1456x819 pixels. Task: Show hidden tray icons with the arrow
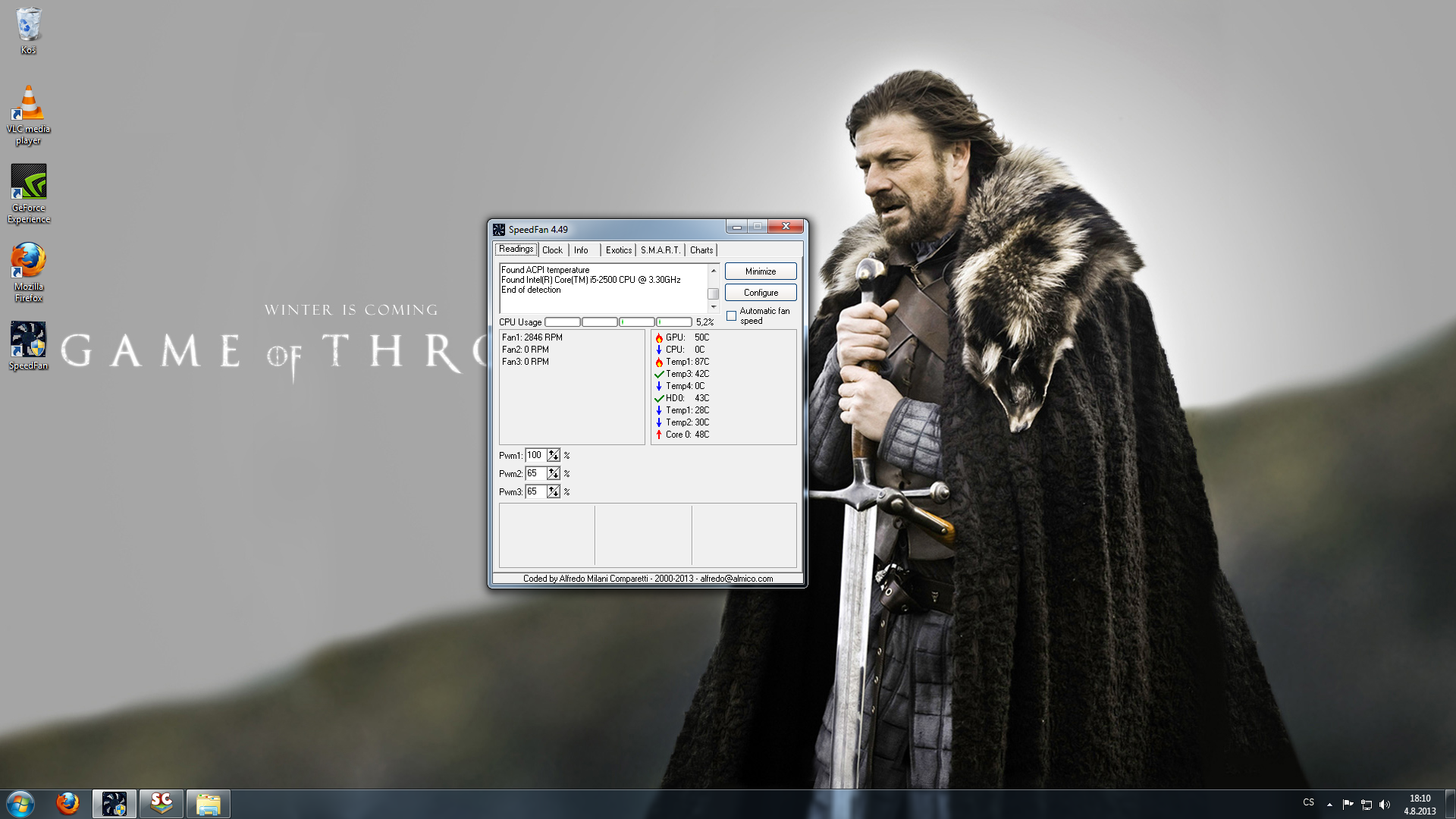[x=1329, y=804]
